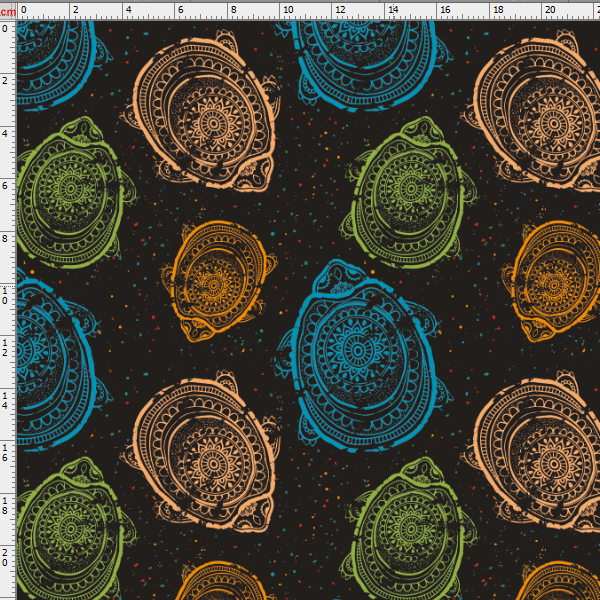600x600 pixels.
Task: Click the 6 mark on the horizontal ruler
Action: coord(181,10)
